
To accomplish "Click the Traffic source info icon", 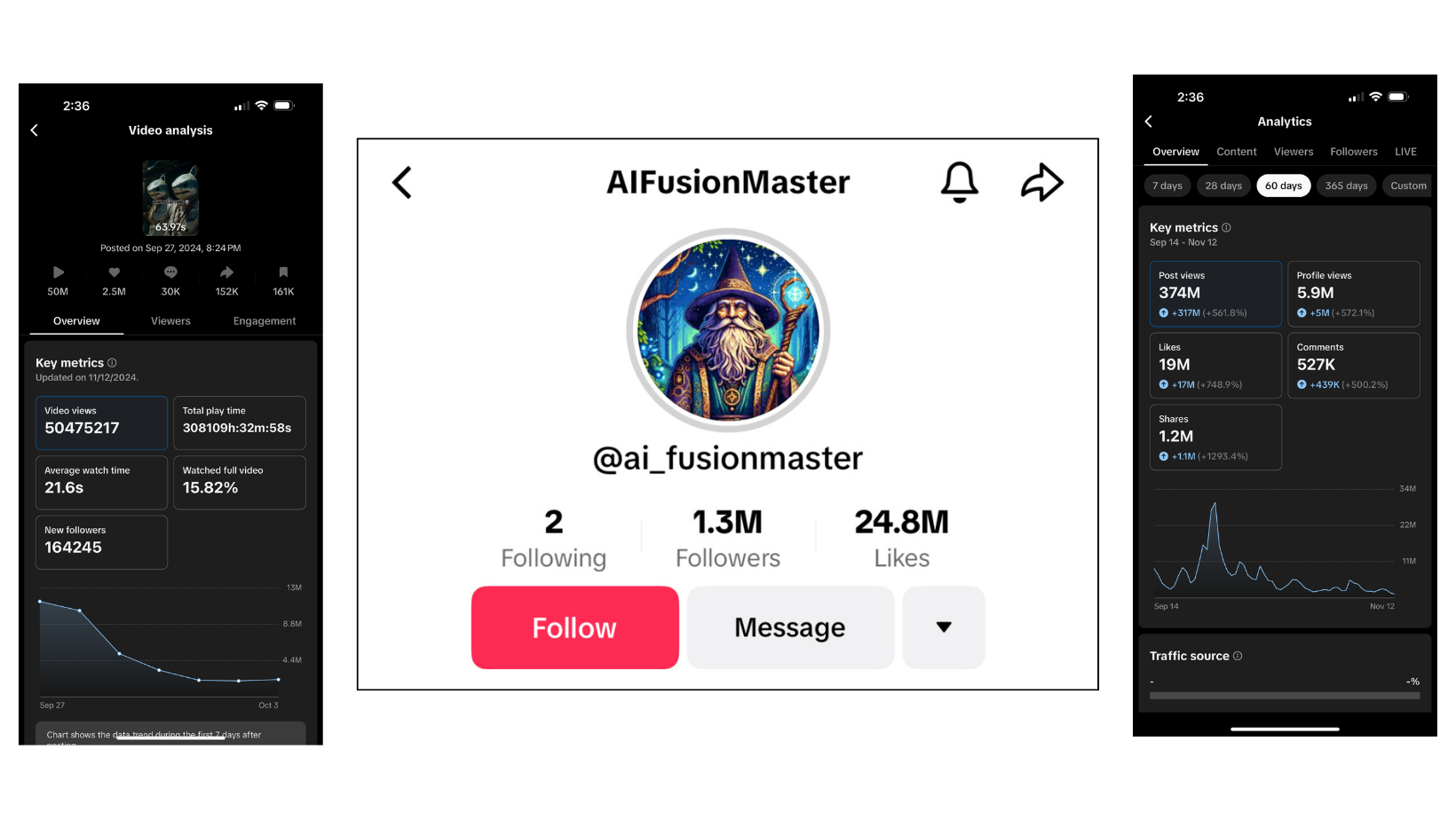I will tap(1238, 656).
